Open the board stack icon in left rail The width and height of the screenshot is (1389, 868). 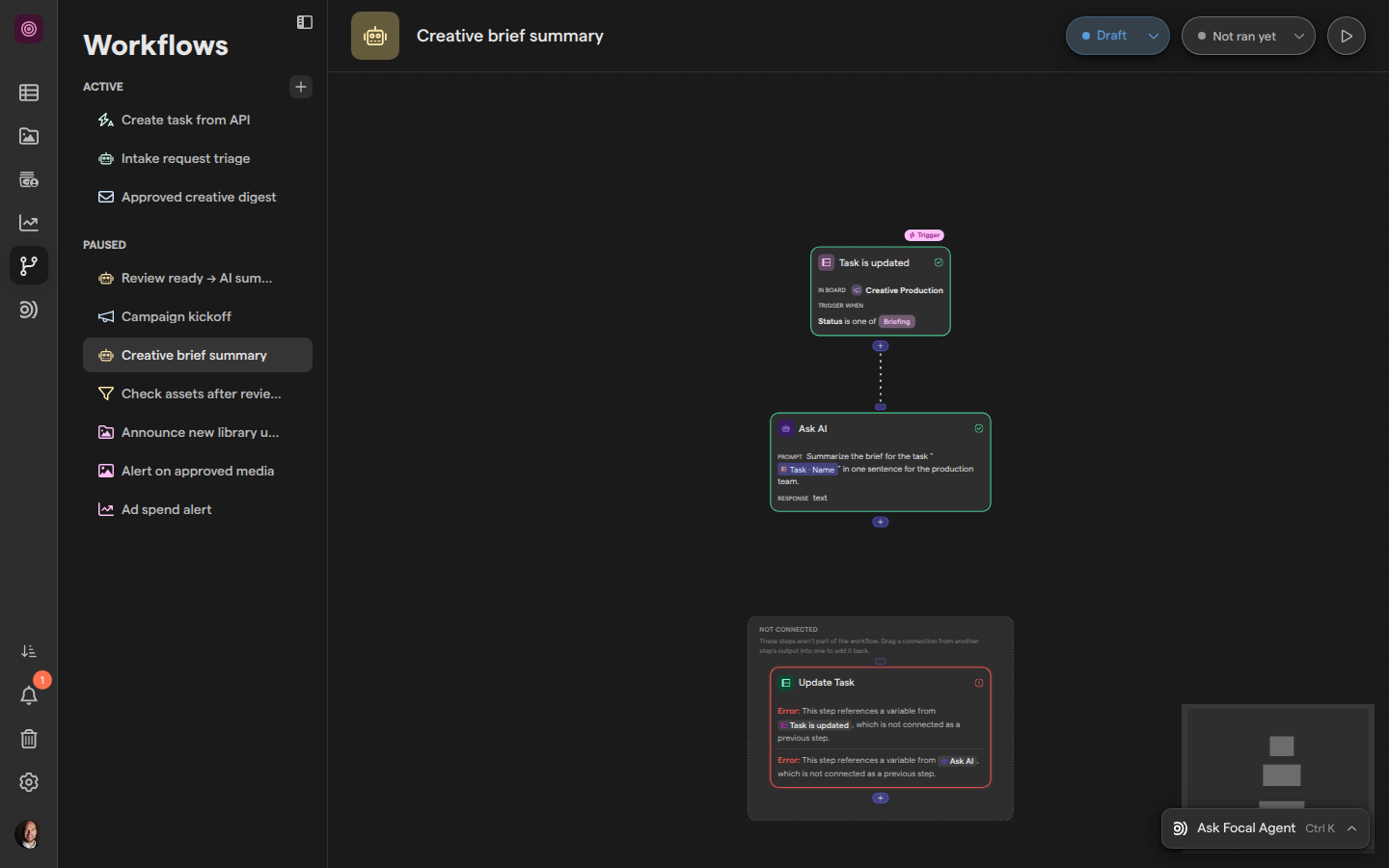click(29, 179)
